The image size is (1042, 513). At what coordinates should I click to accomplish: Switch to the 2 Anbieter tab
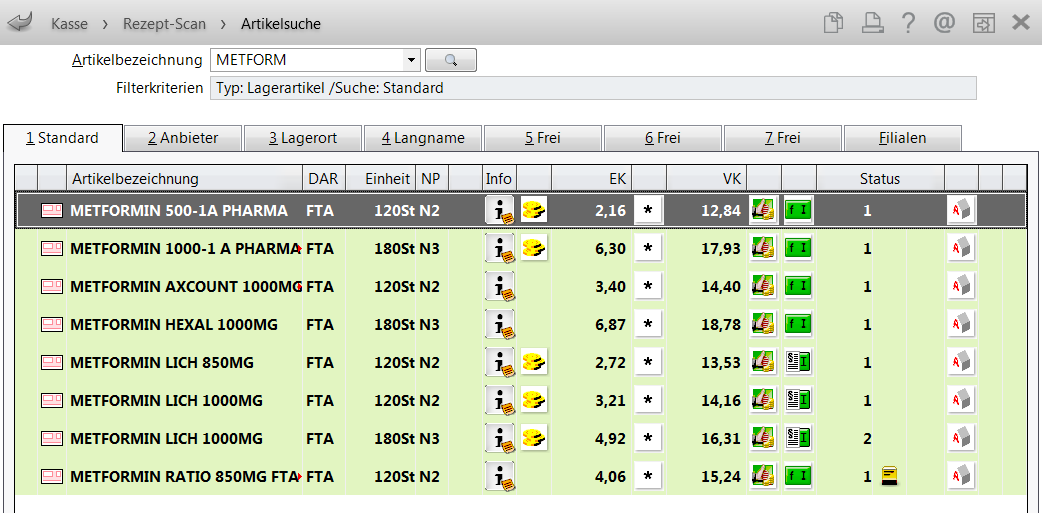click(x=183, y=138)
